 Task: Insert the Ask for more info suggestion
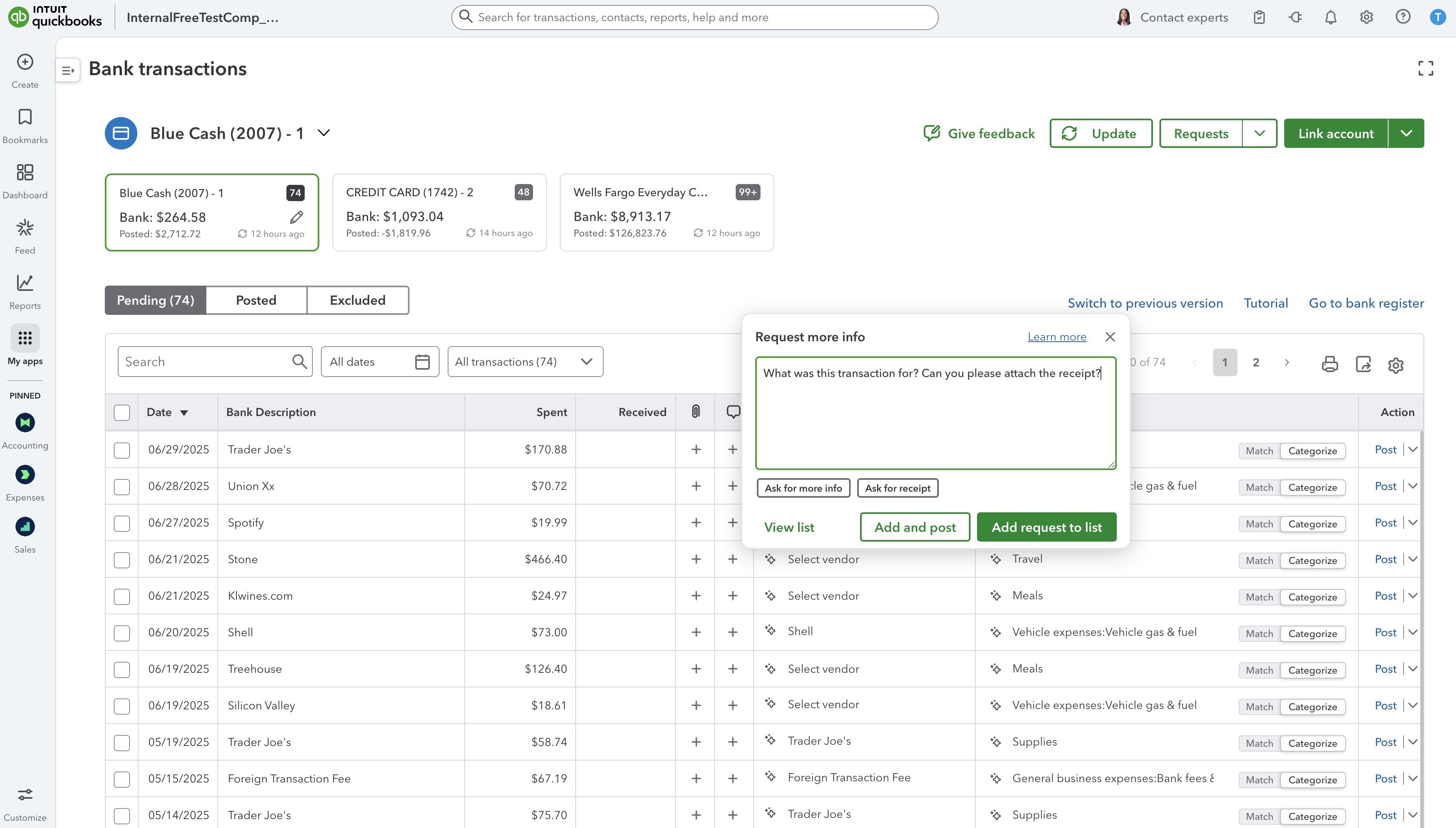(x=803, y=488)
